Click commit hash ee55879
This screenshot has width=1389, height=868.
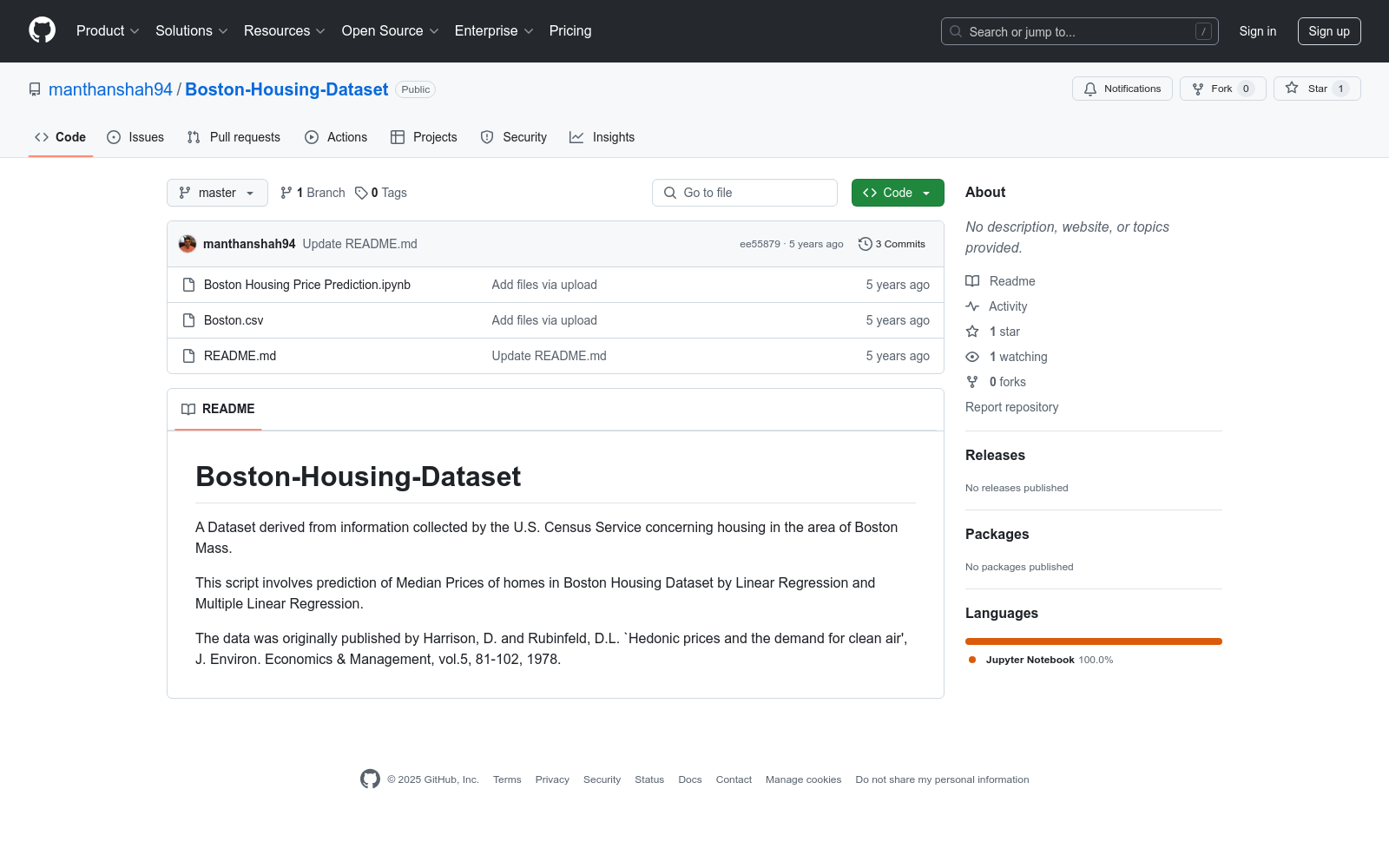(760, 244)
